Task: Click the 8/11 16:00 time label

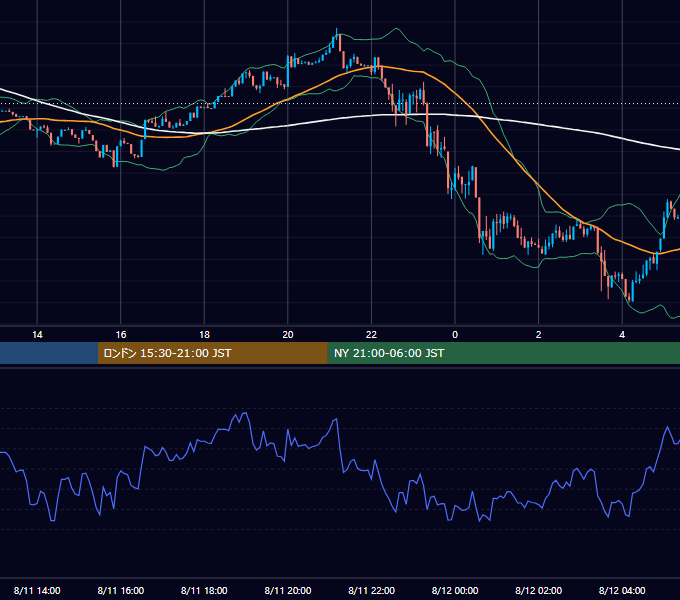Action: 121,590
